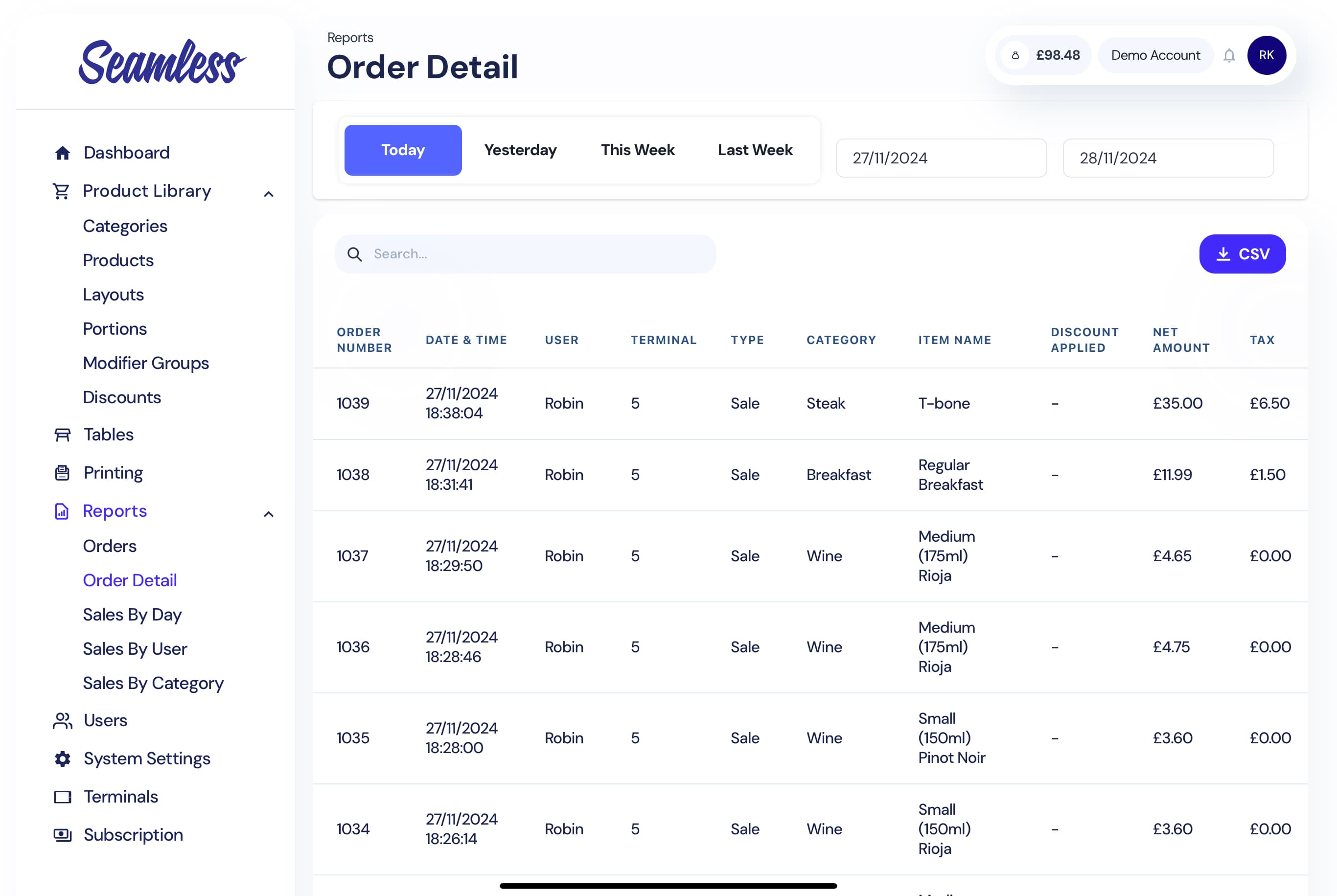This screenshot has width=1337, height=896.
Task: Click the Dashboard home icon
Action: [62, 152]
